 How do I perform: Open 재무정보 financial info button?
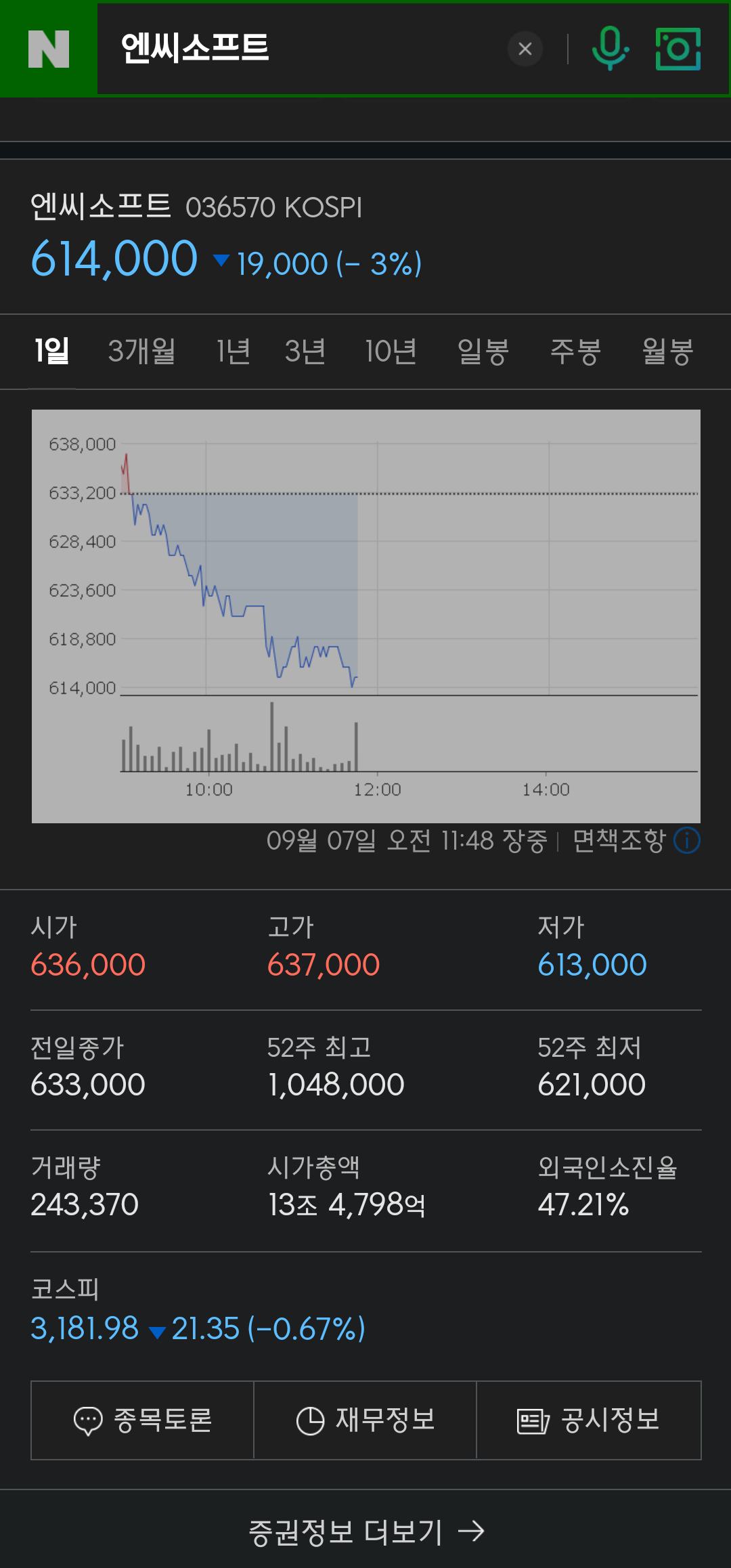coord(365,1420)
